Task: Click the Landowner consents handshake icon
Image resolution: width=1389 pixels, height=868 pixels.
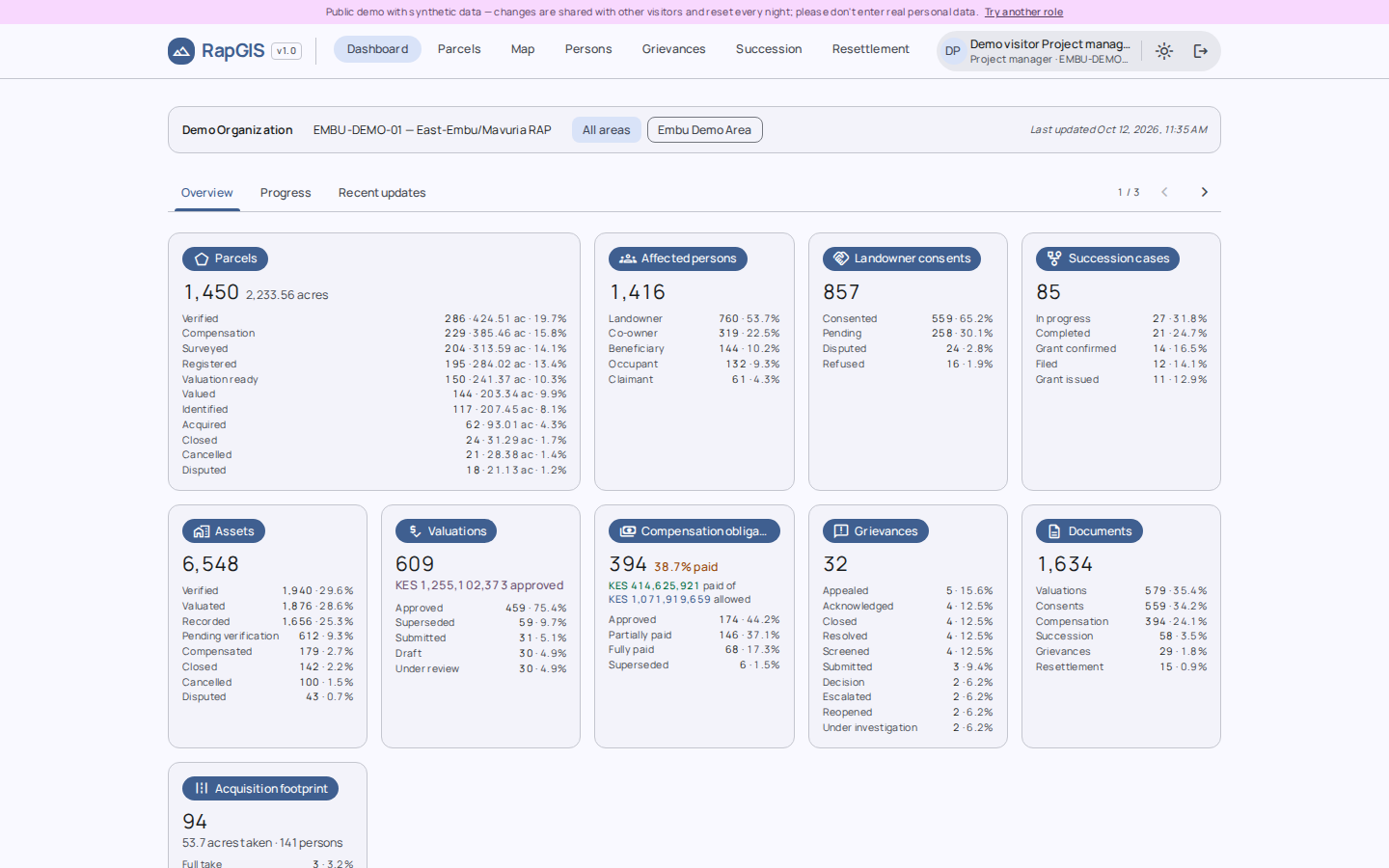Action: point(841,258)
